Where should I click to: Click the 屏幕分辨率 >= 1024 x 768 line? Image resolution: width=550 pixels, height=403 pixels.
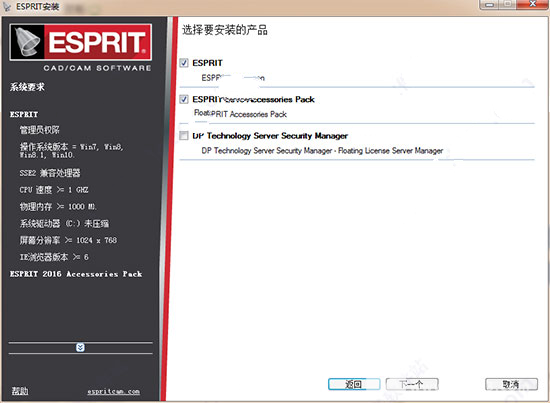pos(68,240)
